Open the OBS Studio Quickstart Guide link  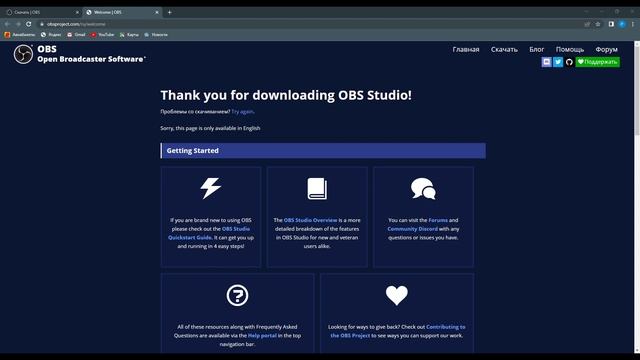point(209,233)
